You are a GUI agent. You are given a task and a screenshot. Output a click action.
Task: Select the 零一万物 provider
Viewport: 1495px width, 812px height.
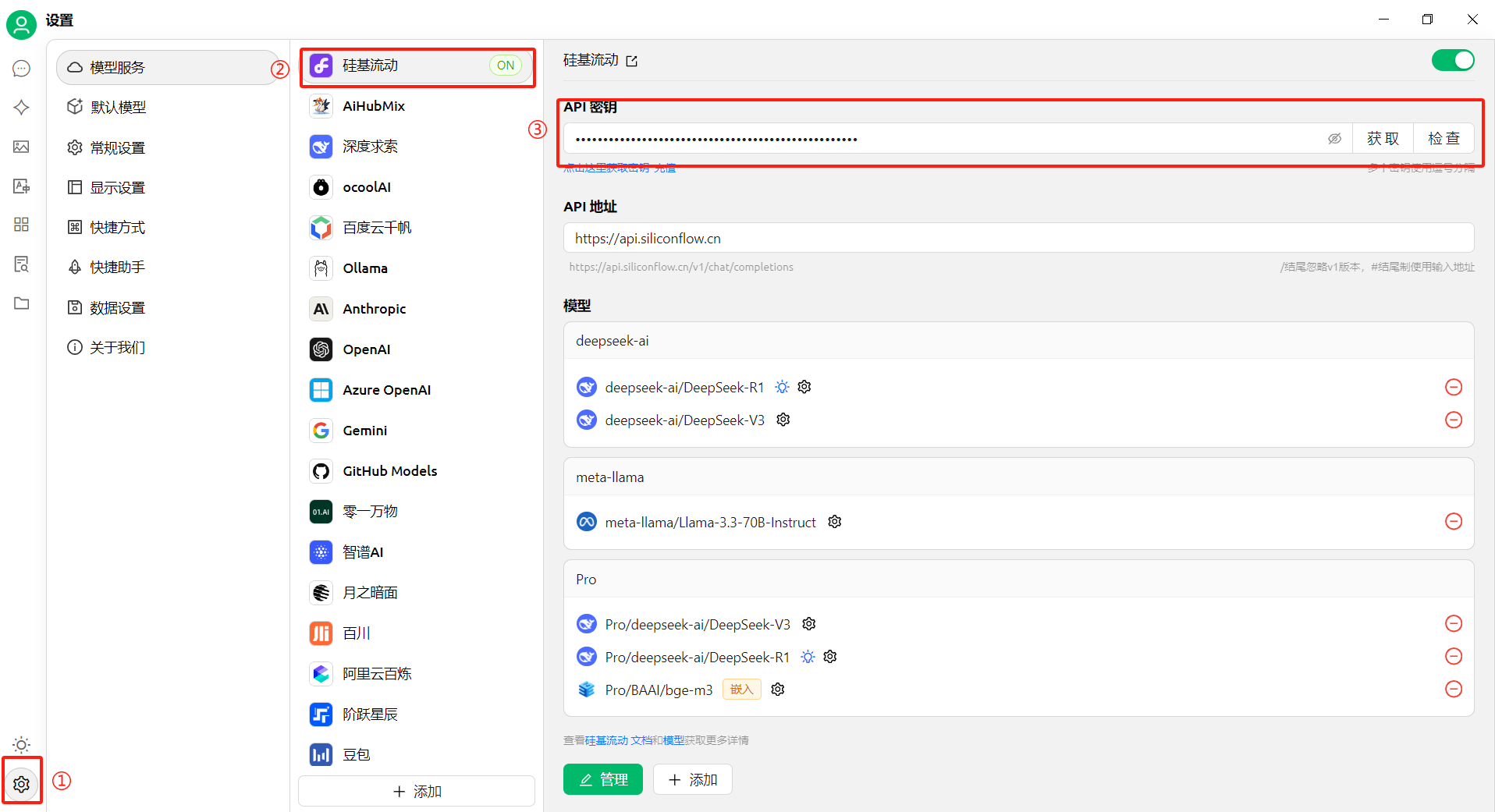417,512
